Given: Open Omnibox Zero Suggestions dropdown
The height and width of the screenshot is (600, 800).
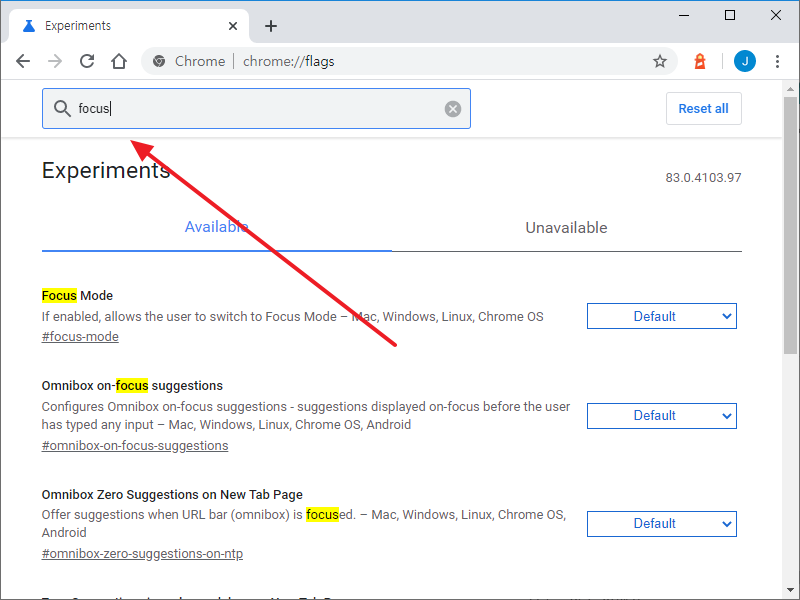Looking at the screenshot, I should coord(662,524).
